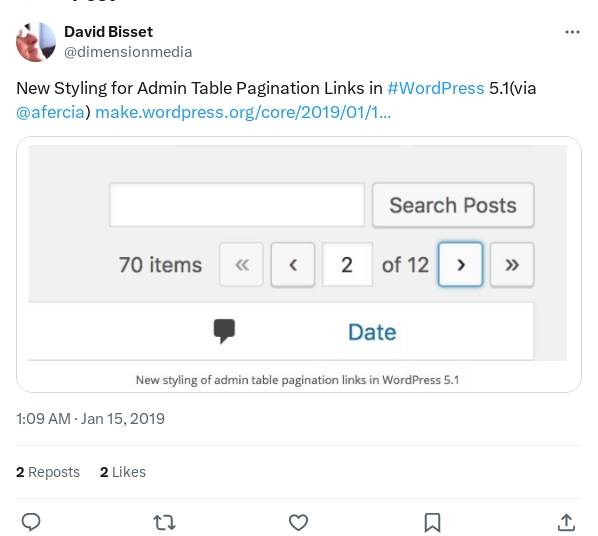Screen dimensions: 598x536
Task: Click the empty search input field
Action: coord(237,205)
